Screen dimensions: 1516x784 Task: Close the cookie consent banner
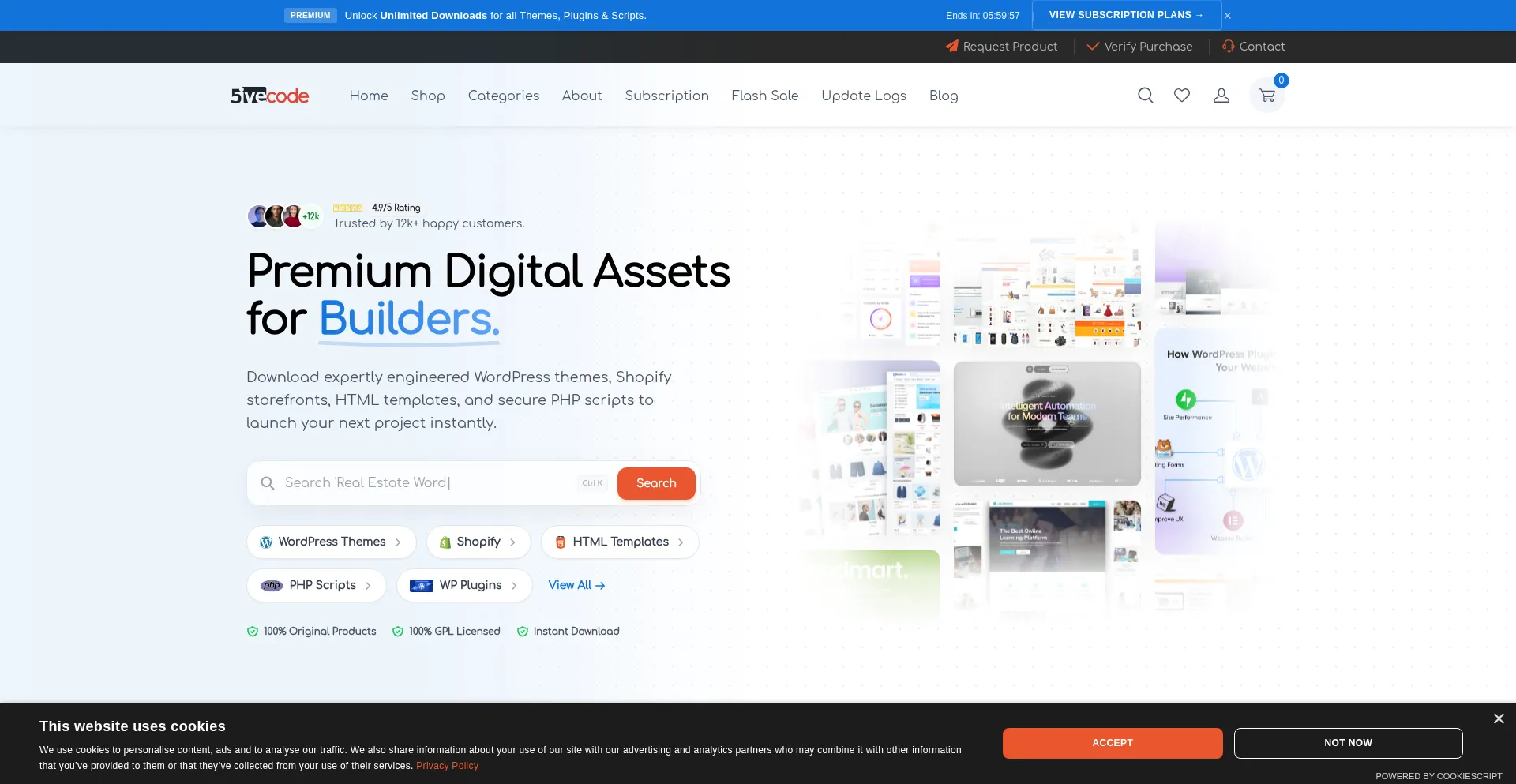click(x=1499, y=718)
